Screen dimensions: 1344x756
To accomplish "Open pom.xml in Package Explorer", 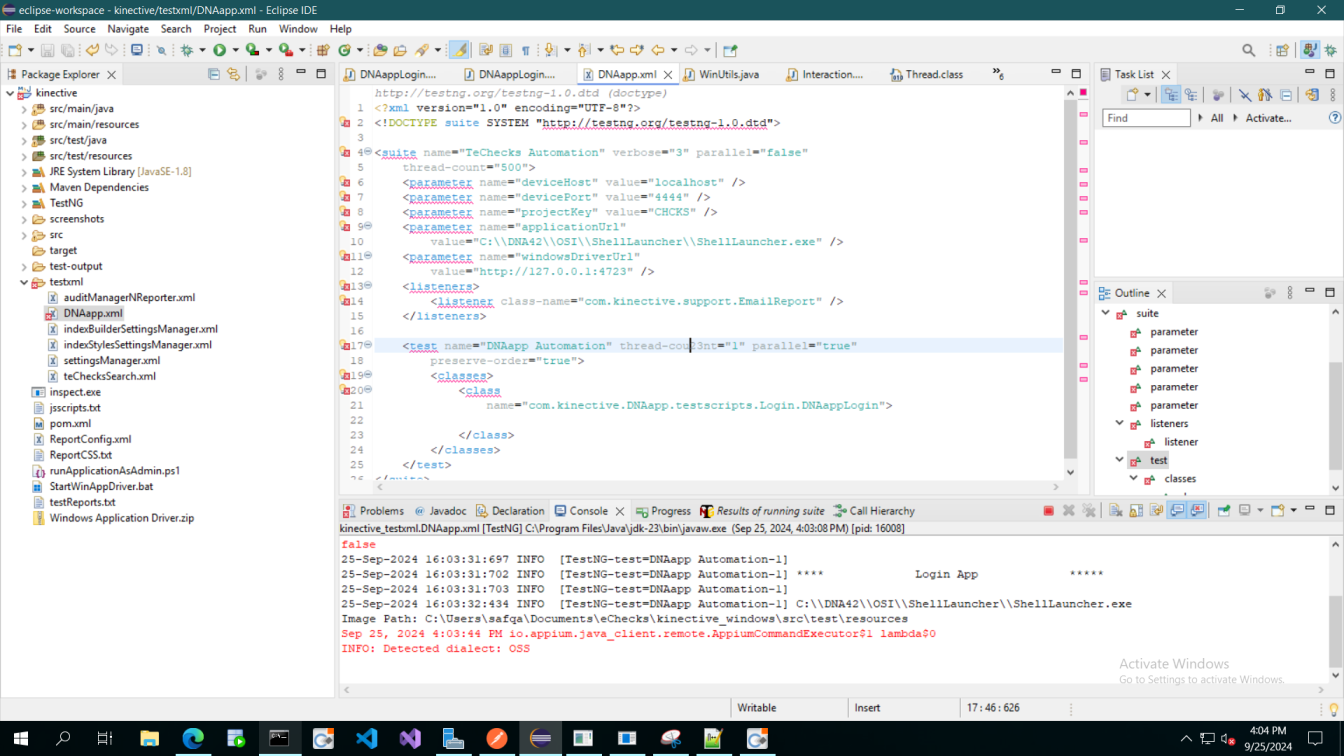I will click(x=70, y=424).
